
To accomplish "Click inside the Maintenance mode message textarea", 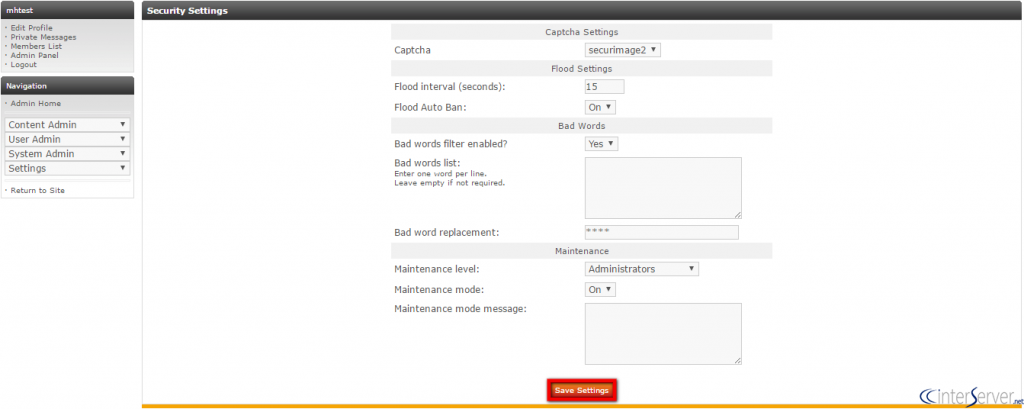I will (x=663, y=333).
